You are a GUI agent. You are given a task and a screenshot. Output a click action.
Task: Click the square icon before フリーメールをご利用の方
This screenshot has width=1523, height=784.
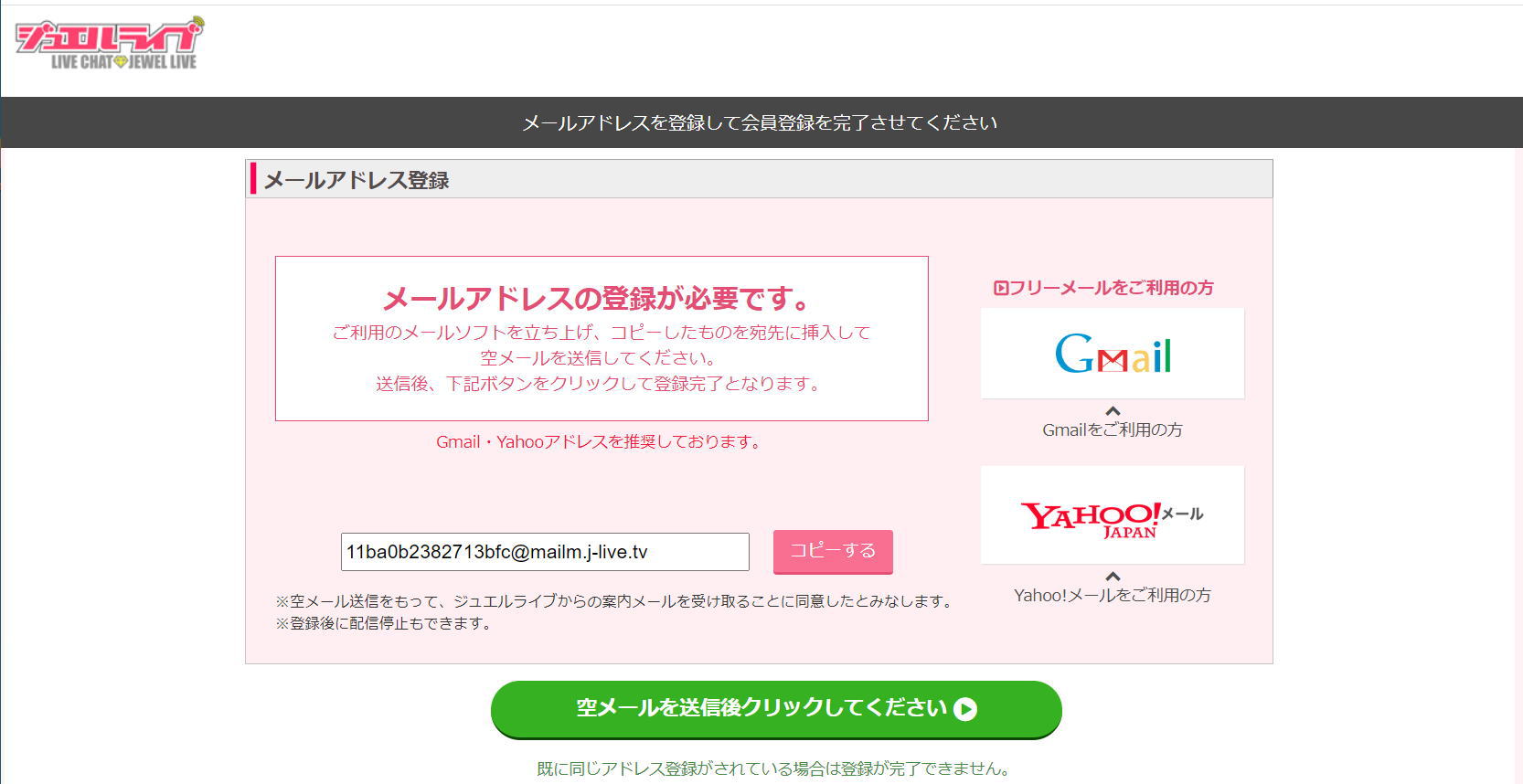point(1000,289)
